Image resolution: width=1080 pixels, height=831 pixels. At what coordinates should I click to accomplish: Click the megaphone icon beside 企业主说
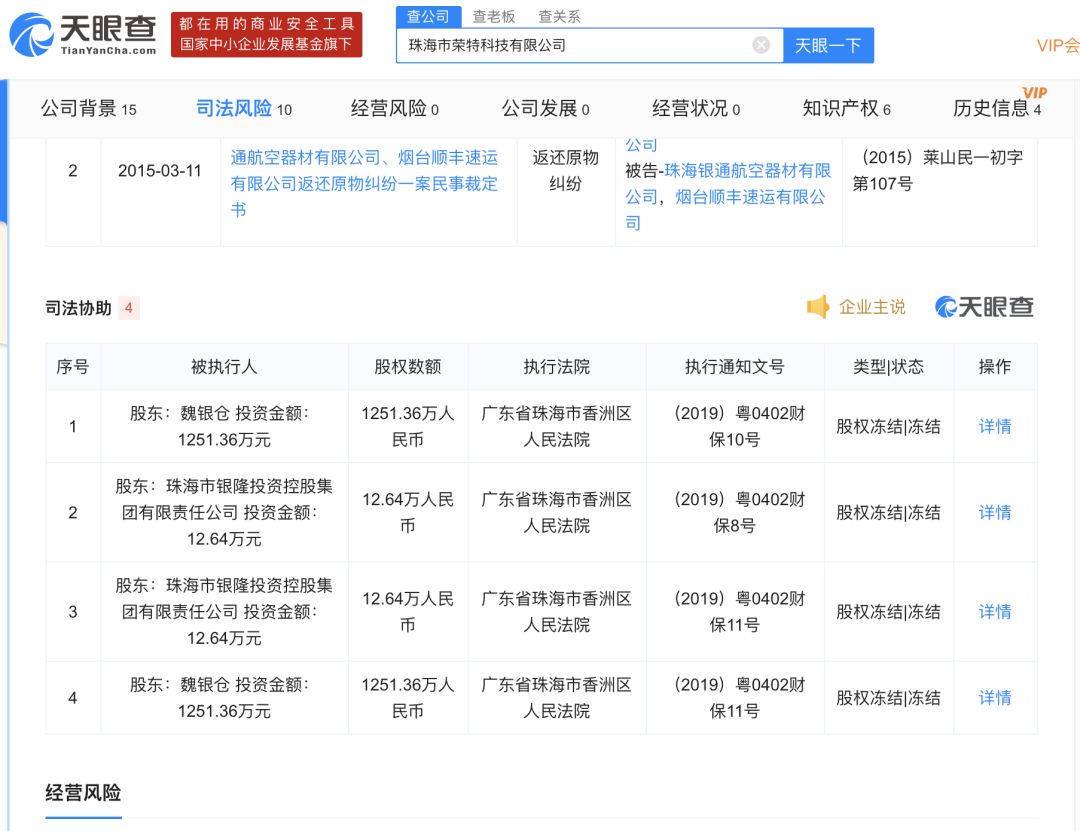pyautogui.click(x=820, y=307)
